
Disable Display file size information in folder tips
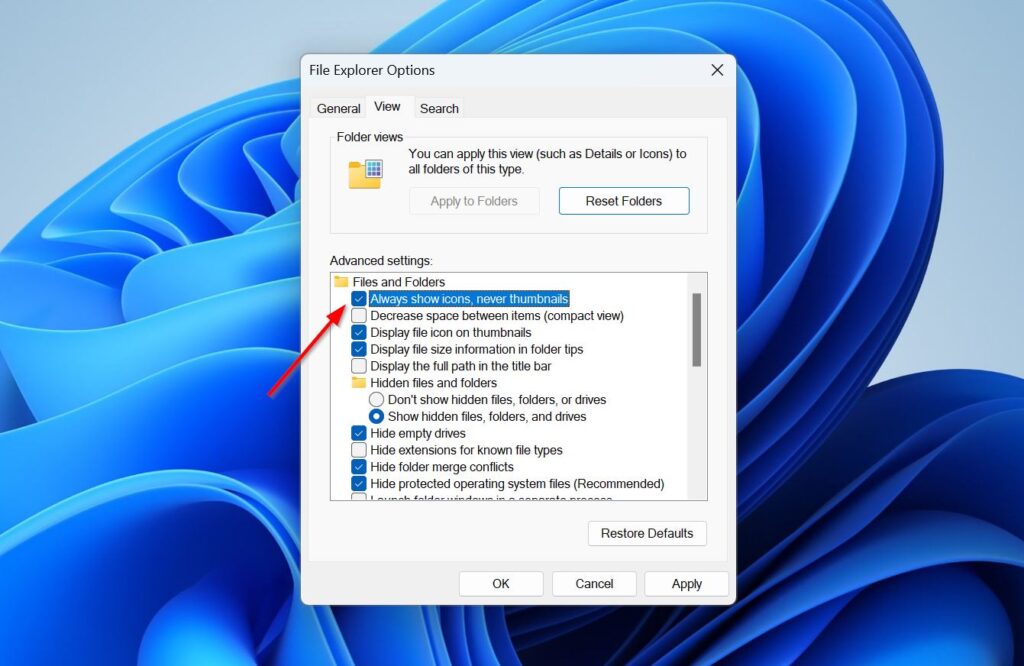(360, 349)
